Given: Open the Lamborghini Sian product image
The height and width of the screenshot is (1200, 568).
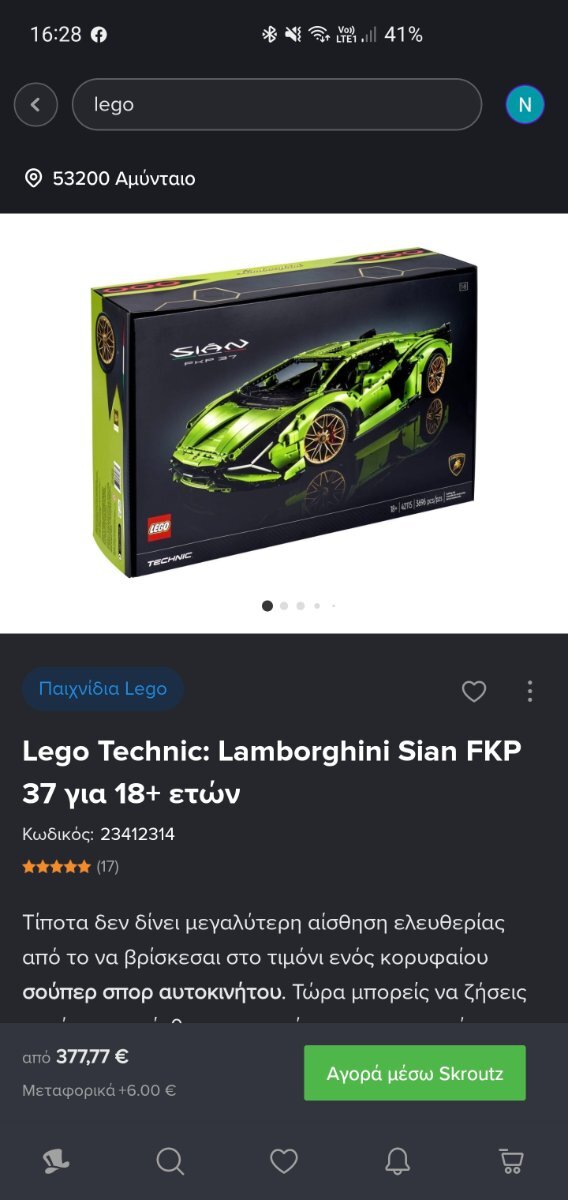Looking at the screenshot, I should click(x=284, y=414).
